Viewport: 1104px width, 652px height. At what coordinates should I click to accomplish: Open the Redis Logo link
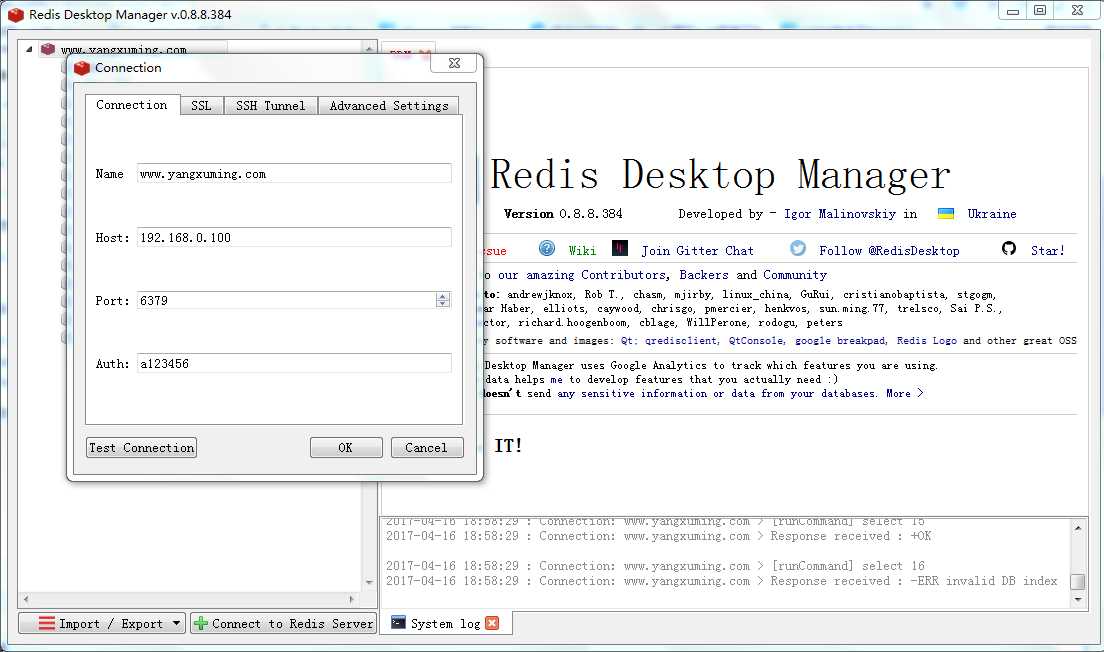pyautogui.click(x=927, y=341)
